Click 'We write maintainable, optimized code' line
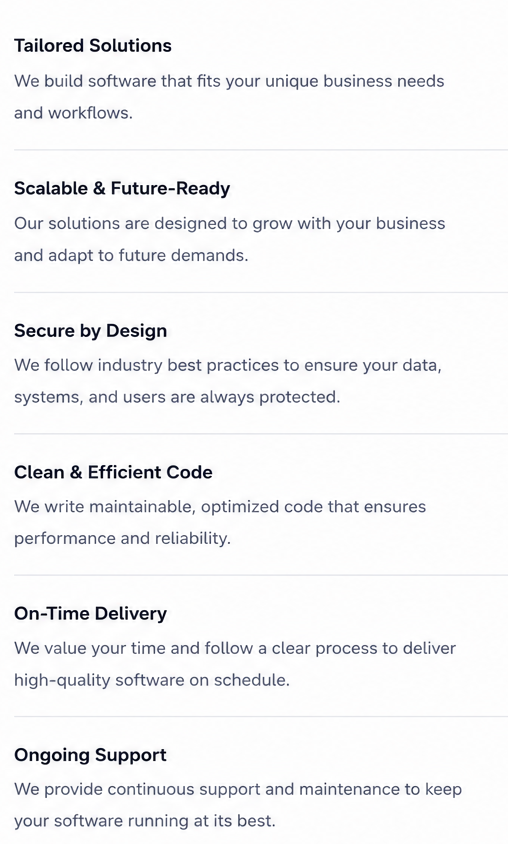Viewport: 508px width, 844px height. [x=220, y=507]
